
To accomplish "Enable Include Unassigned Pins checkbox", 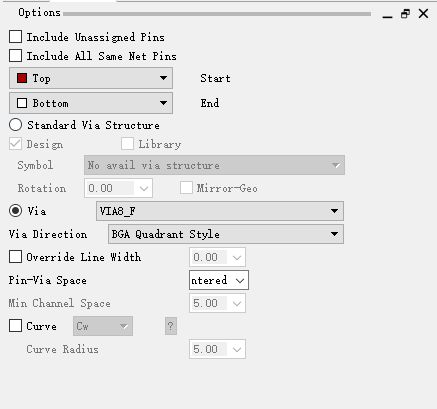I will pos(15,37).
